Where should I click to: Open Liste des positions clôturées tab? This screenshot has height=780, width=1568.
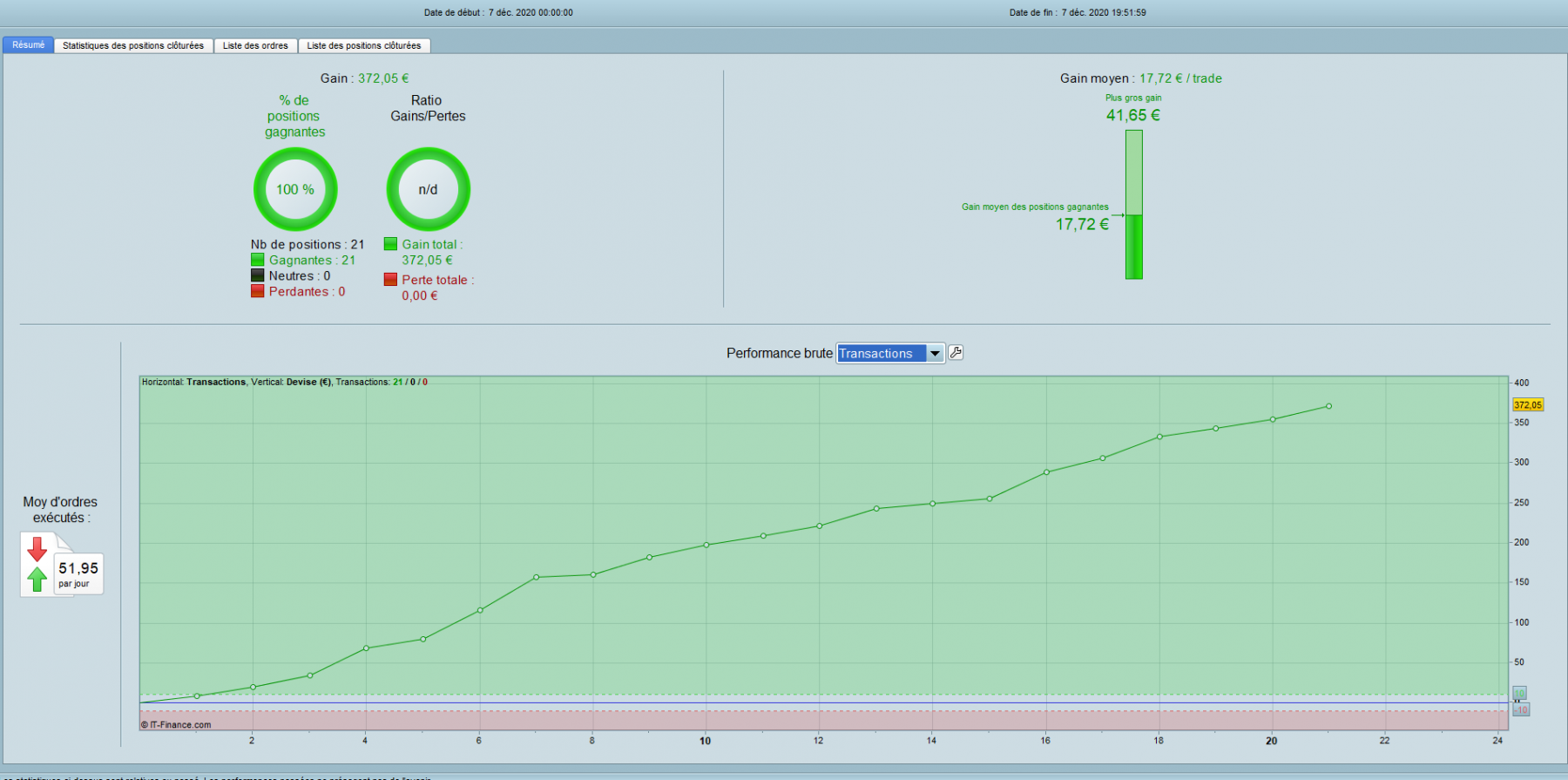pyautogui.click(x=364, y=45)
